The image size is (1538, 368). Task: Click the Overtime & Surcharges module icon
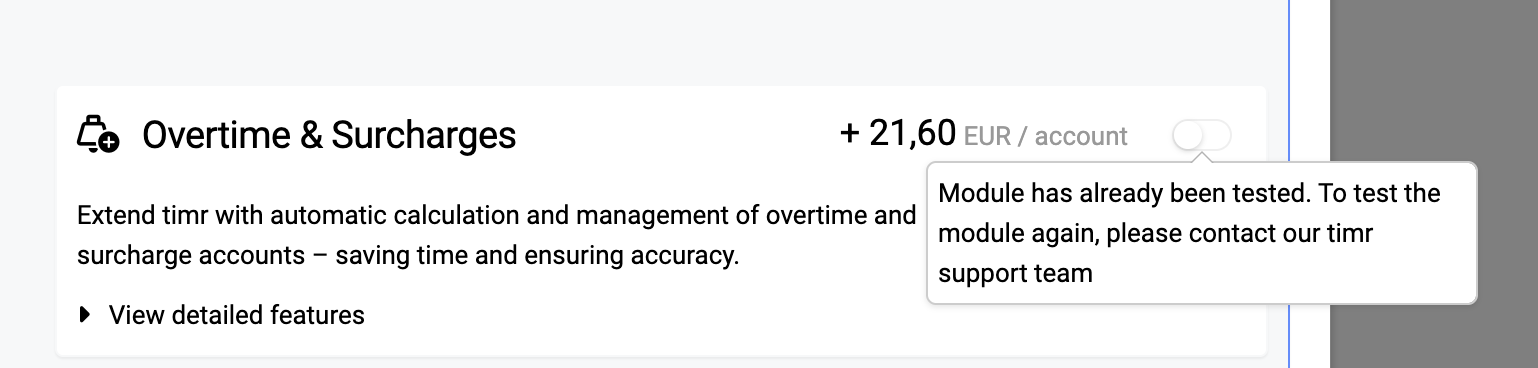98,134
